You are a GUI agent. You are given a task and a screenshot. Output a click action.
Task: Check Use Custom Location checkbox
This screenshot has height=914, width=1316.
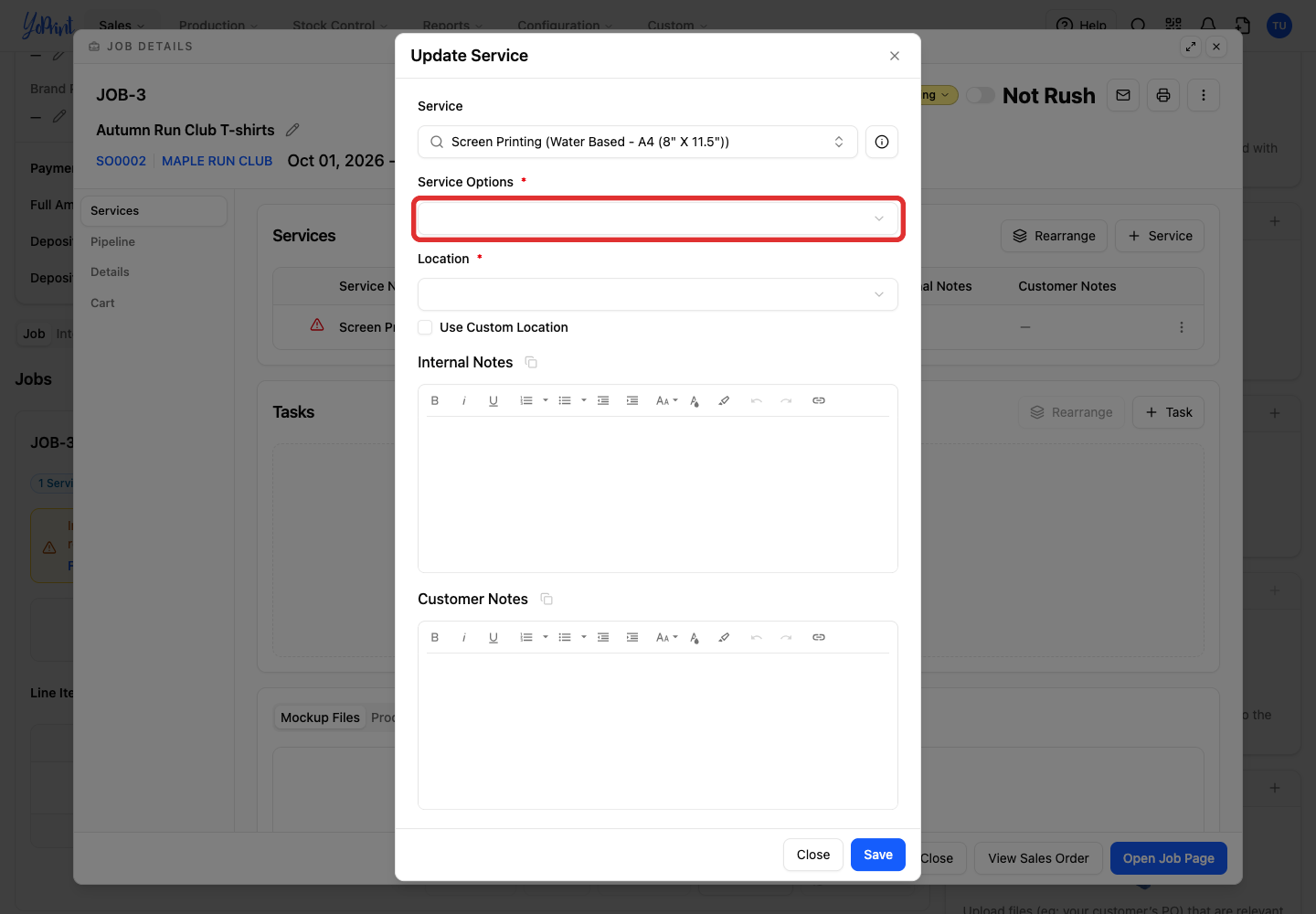pyautogui.click(x=425, y=327)
